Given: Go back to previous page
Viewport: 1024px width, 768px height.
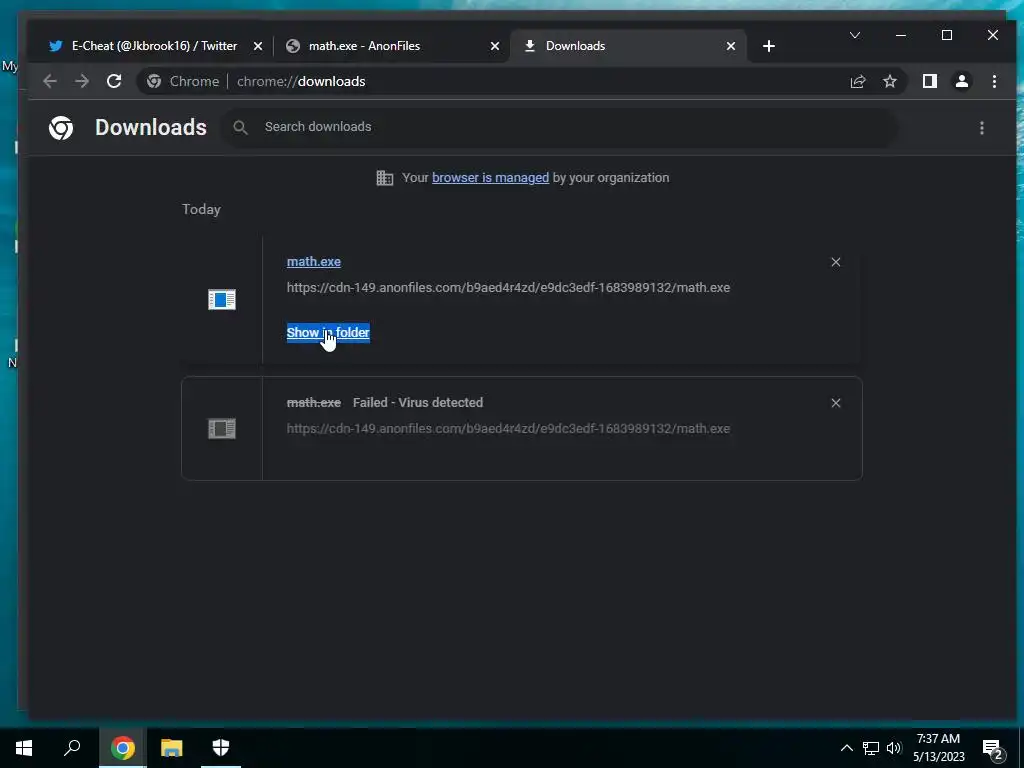Looking at the screenshot, I should tap(50, 82).
